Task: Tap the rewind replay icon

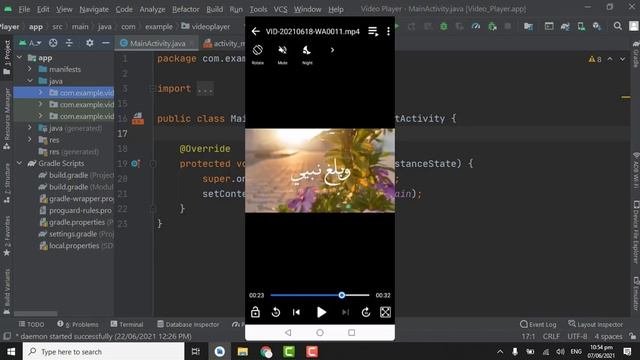Action: (276, 312)
